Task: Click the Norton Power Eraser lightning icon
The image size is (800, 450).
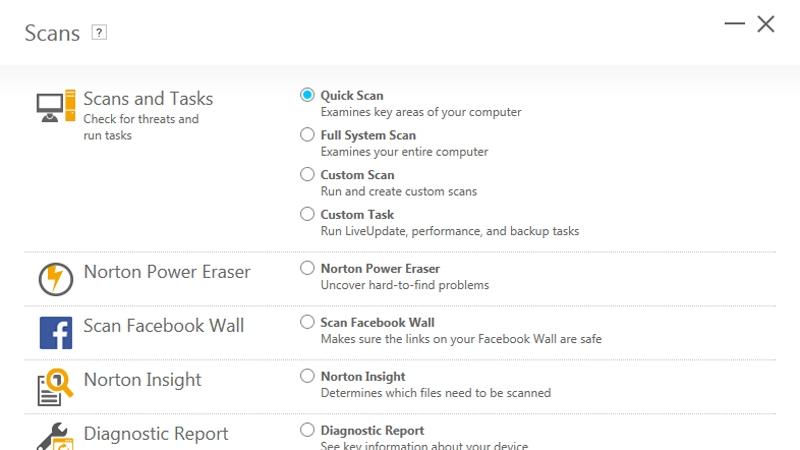Action: (x=56, y=279)
